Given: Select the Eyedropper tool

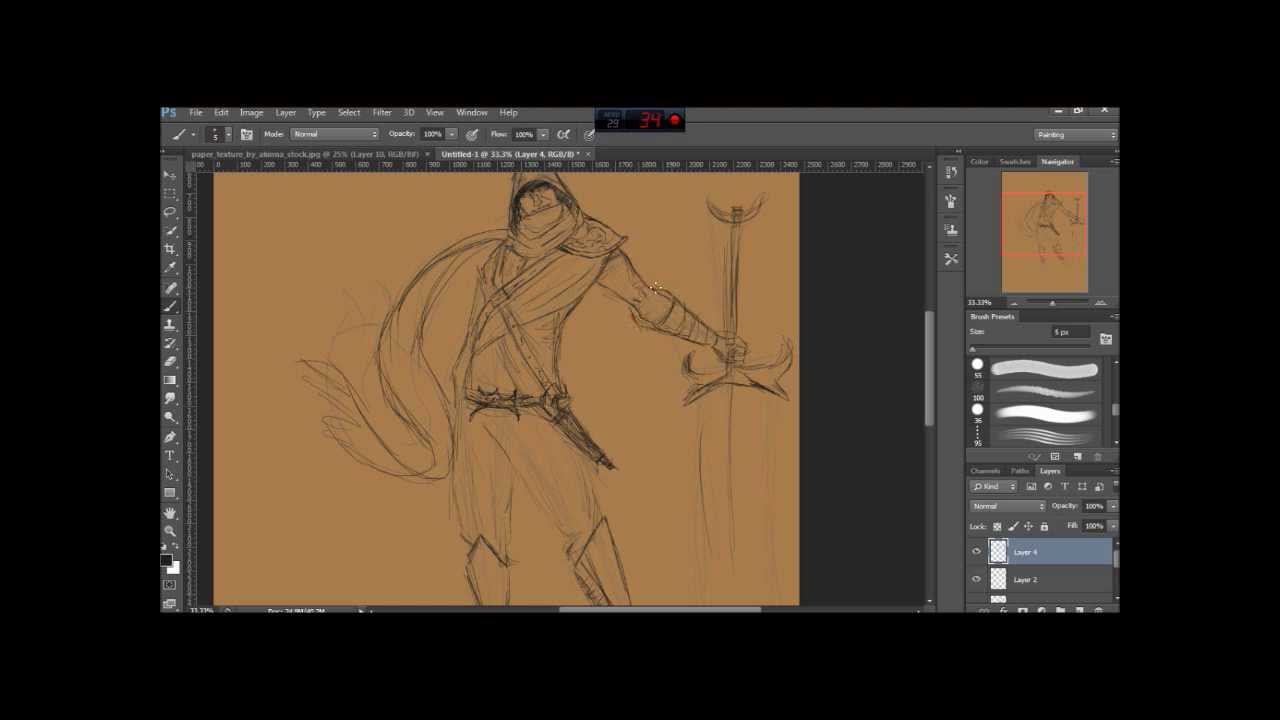Looking at the screenshot, I should pos(170,267).
